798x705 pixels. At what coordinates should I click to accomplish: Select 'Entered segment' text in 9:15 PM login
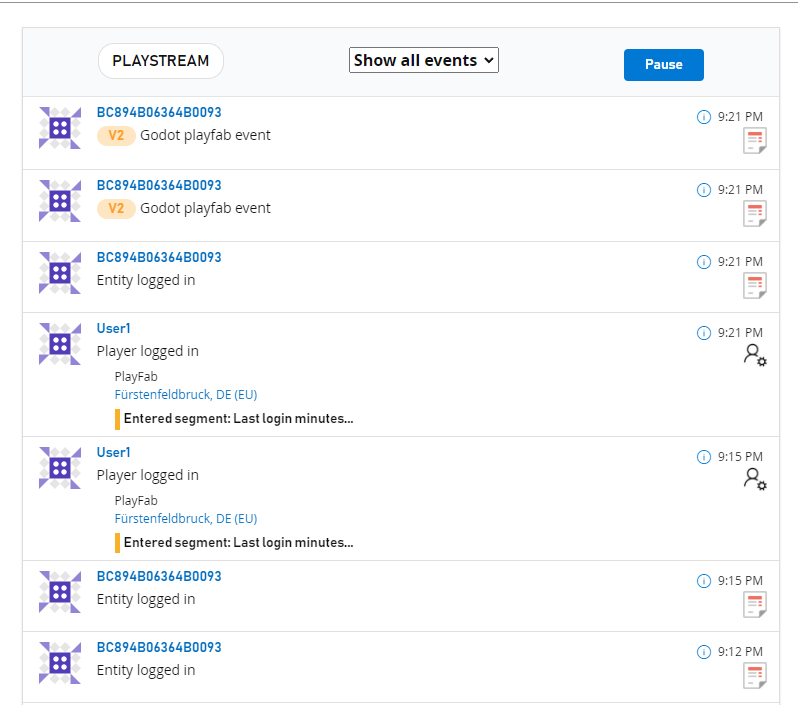[x=239, y=543]
